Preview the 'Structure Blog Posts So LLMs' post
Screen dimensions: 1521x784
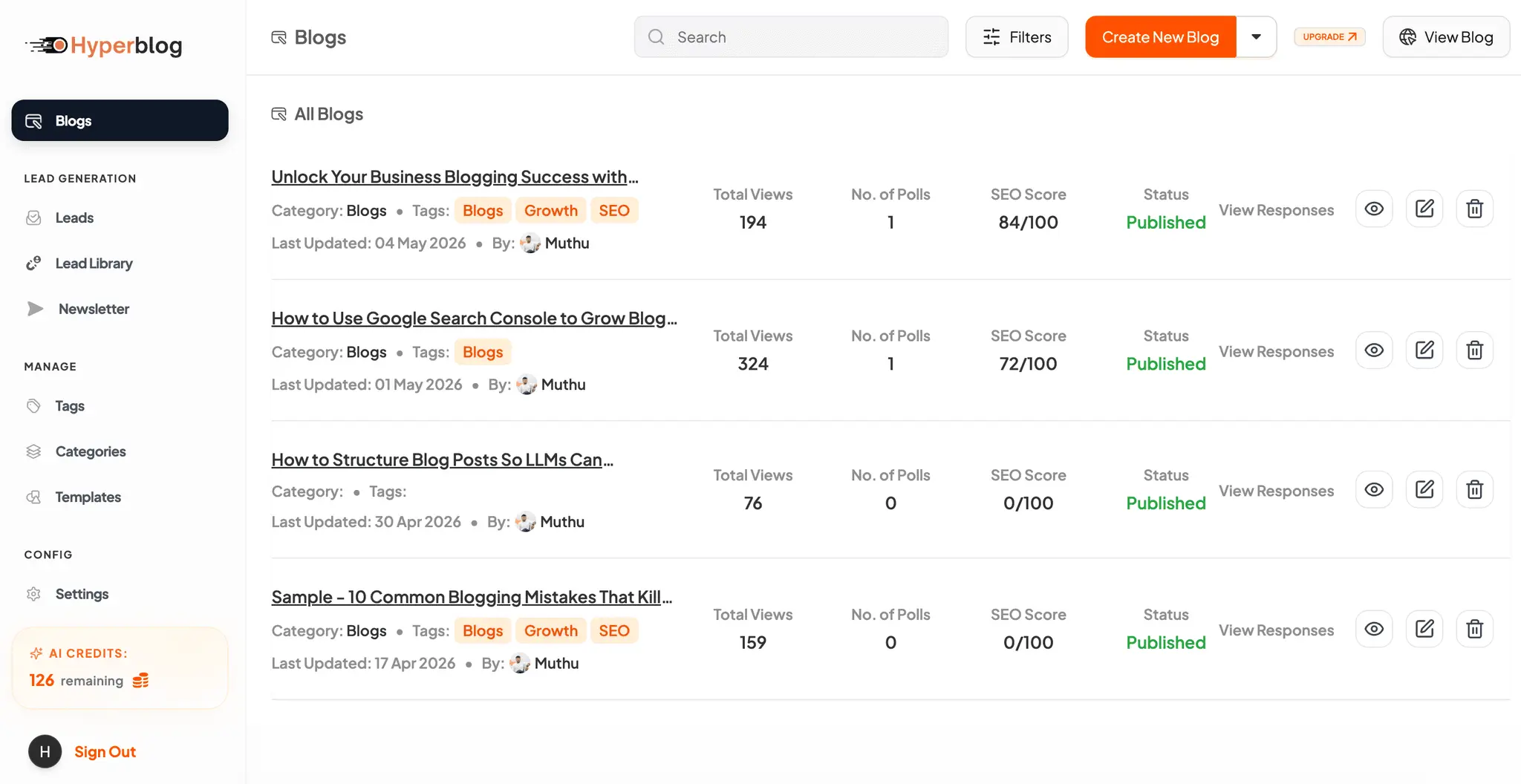1374,490
